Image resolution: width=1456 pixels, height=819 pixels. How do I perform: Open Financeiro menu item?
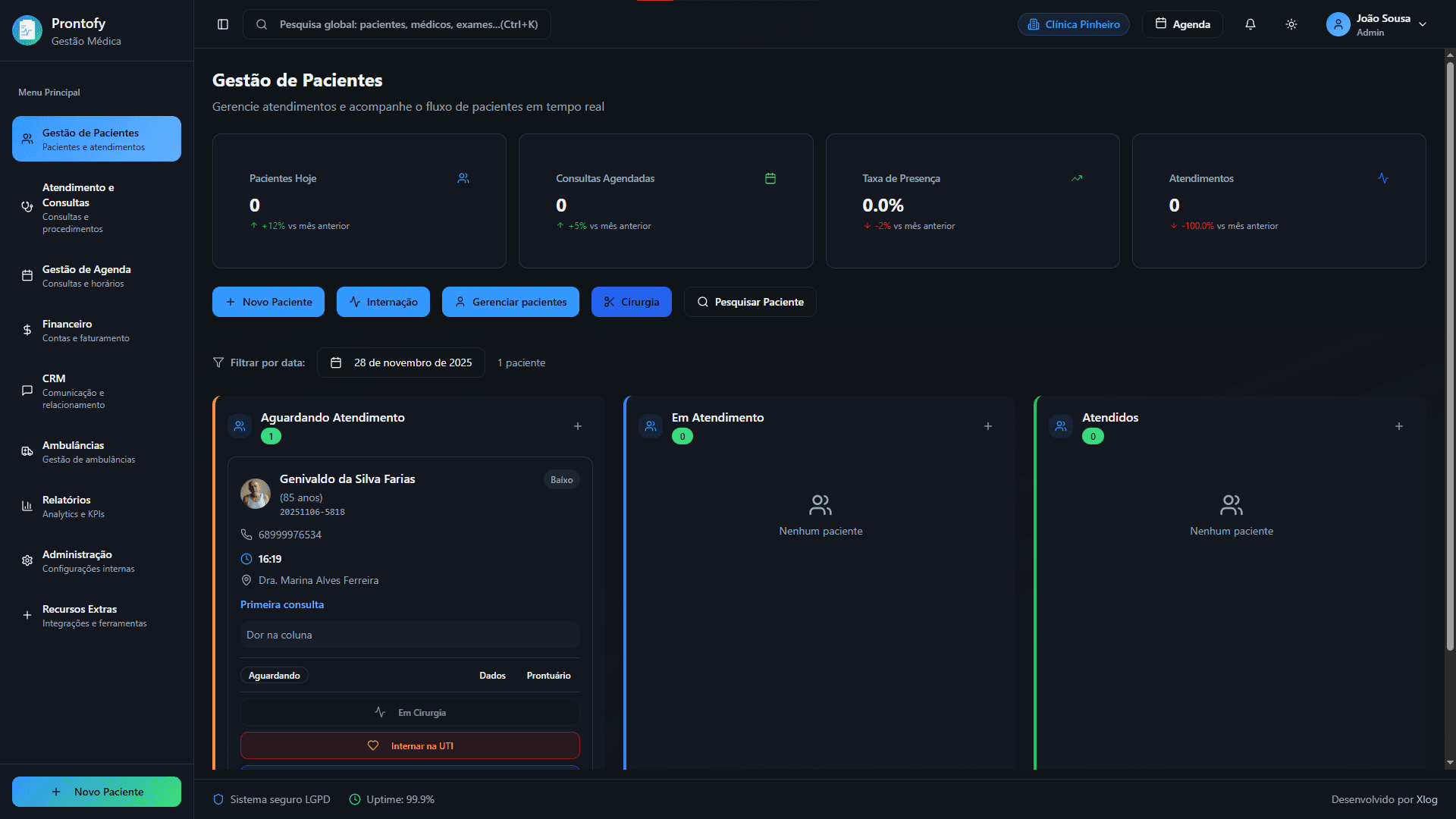96,330
